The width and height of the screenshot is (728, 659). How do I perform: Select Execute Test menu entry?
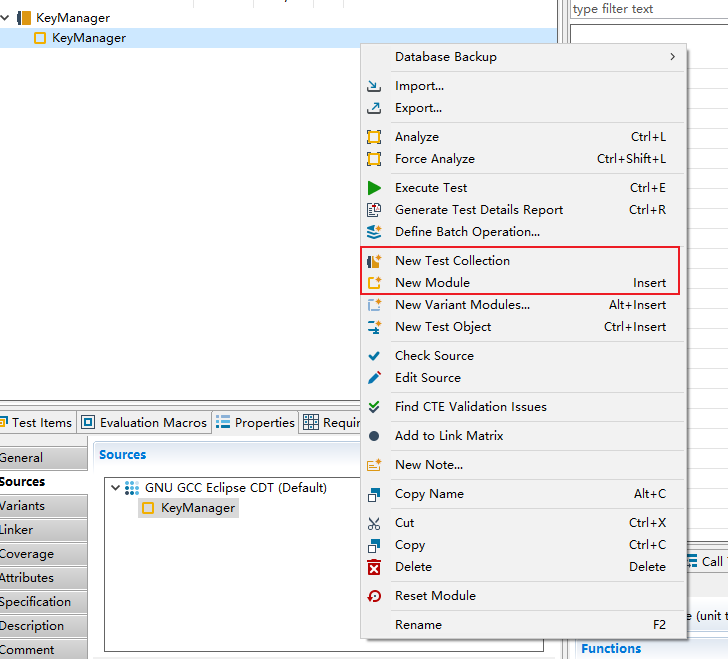pos(523,188)
